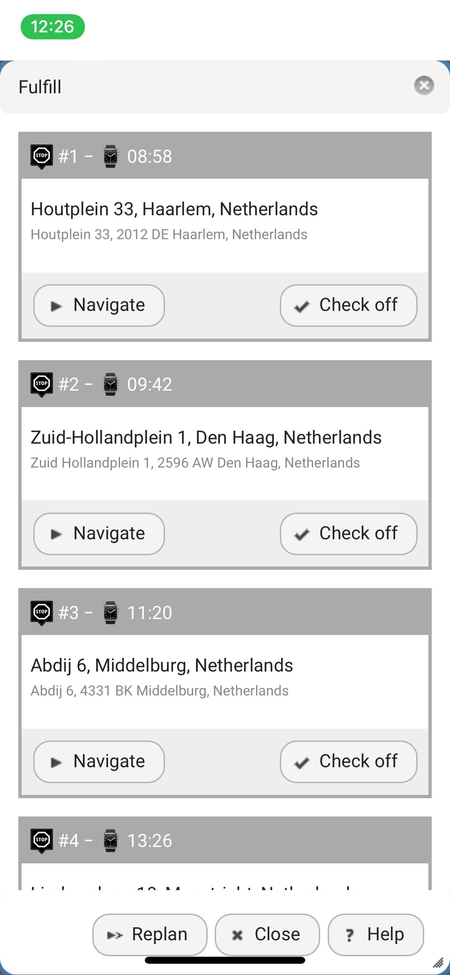Check off the Zuid-Hollandplein 1 stop
The width and height of the screenshot is (450, 975).
click(349, 534)
